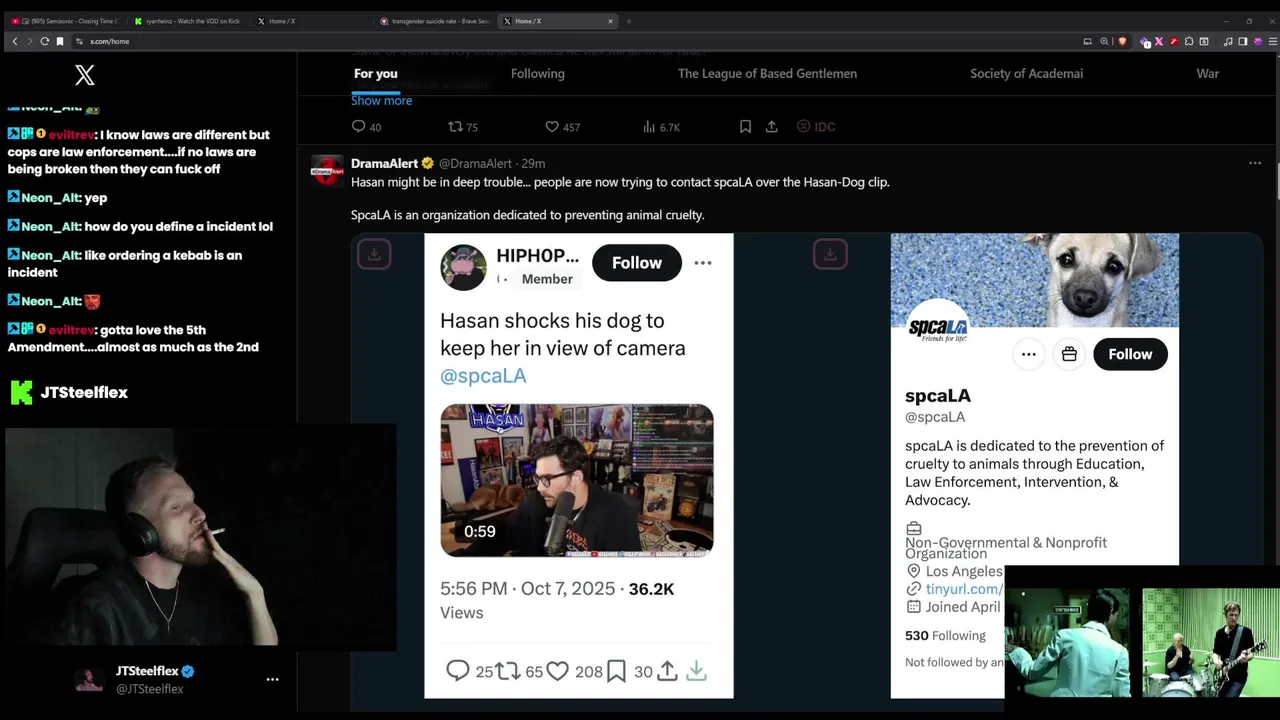Green download icon on embedded post
Viewport: 1280px width, 720px height.
point(696,671)
